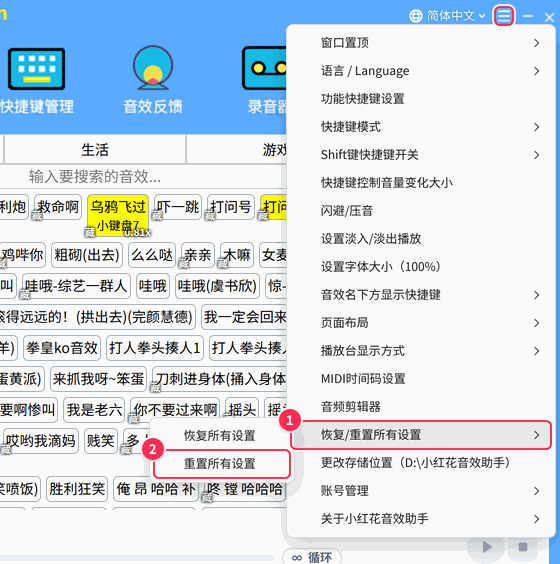Screen dimensions: 560x564
Task: Open the 闪避/压音 menu entry
Action: [x=421, y=211]
